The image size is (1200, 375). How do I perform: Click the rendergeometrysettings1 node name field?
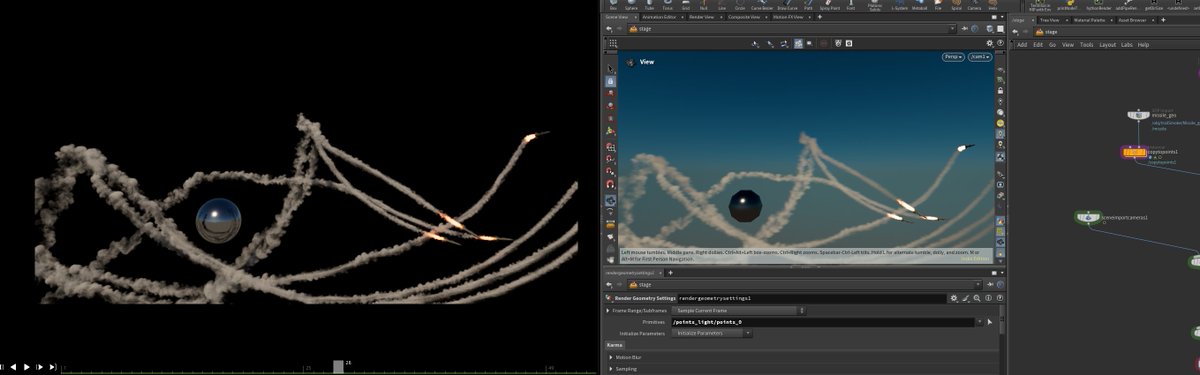(811, 298)
